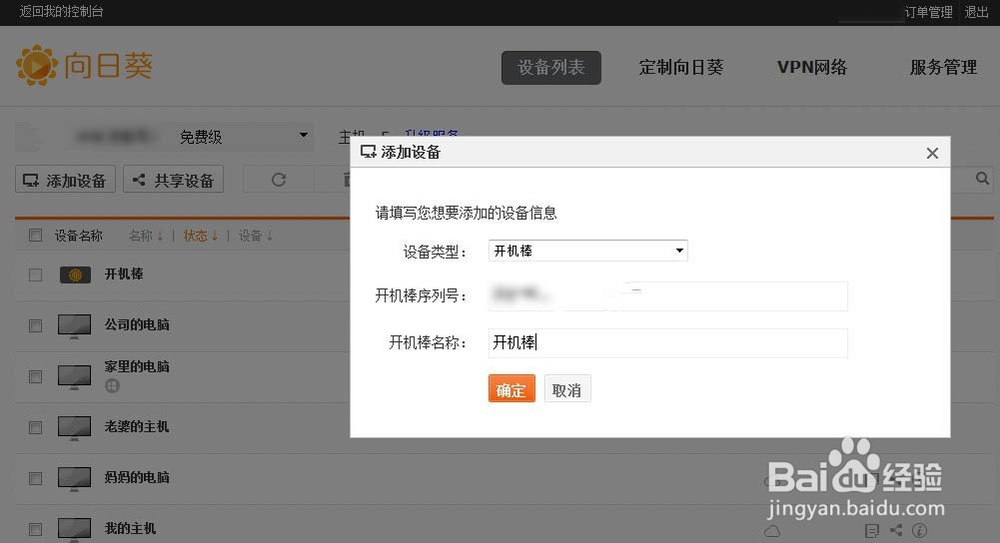Select the 家里的电脑 device name
The height and width of the screenshot is (543, 1000).
click(137, 367)
